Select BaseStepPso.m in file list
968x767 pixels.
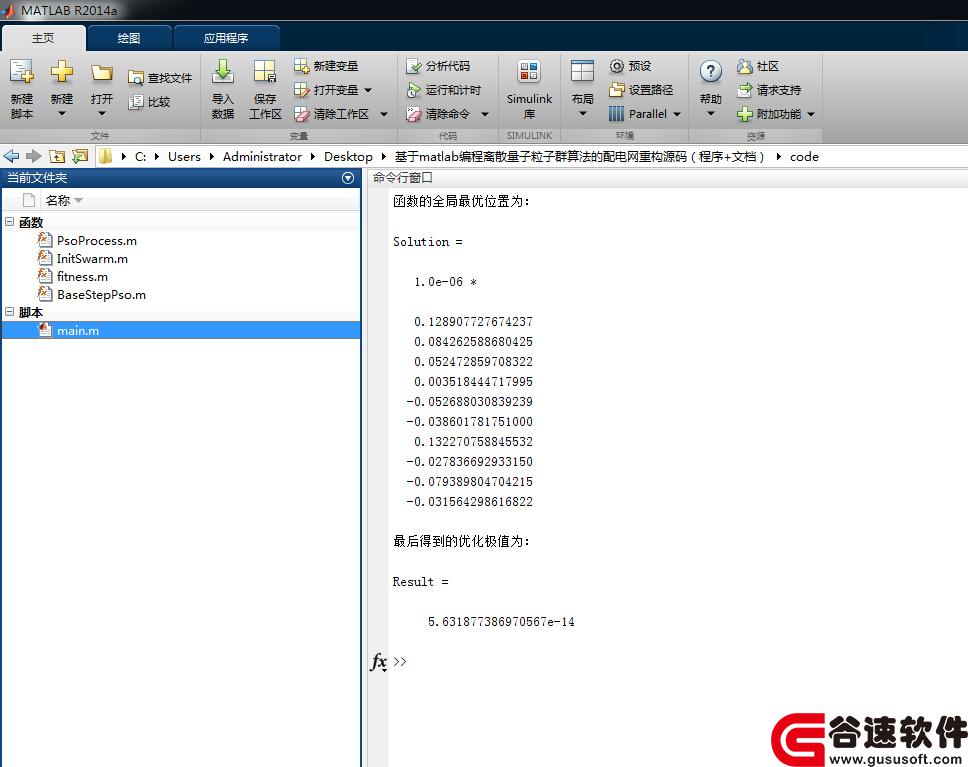pos(101,295)
